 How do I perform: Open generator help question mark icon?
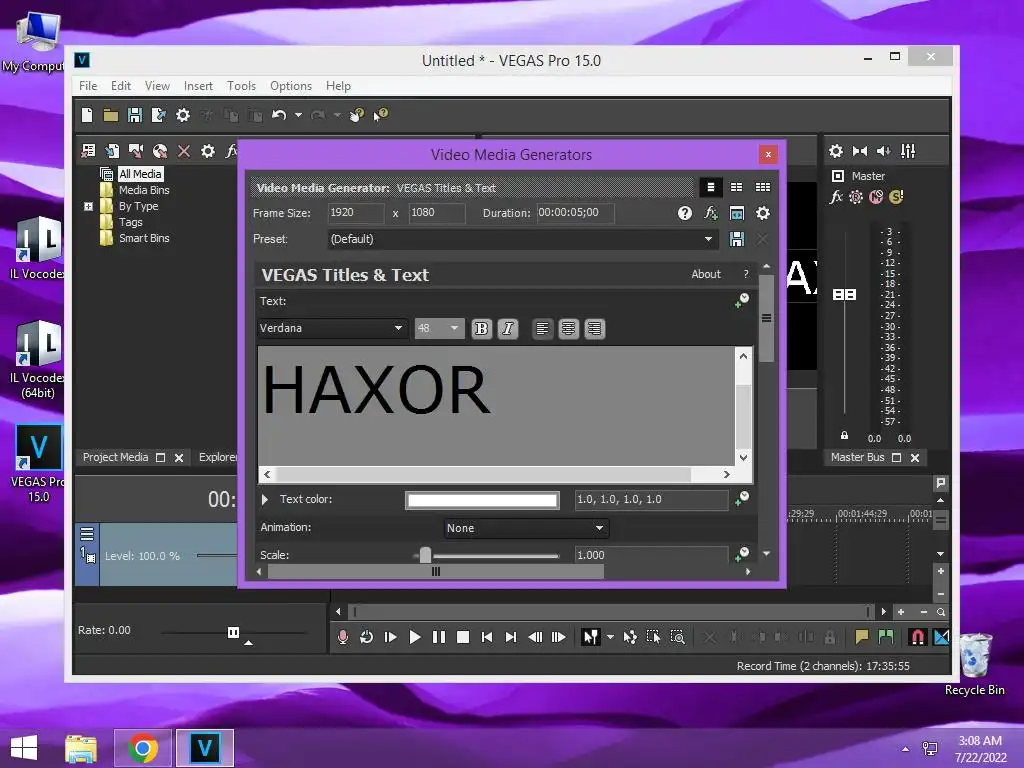684,213
